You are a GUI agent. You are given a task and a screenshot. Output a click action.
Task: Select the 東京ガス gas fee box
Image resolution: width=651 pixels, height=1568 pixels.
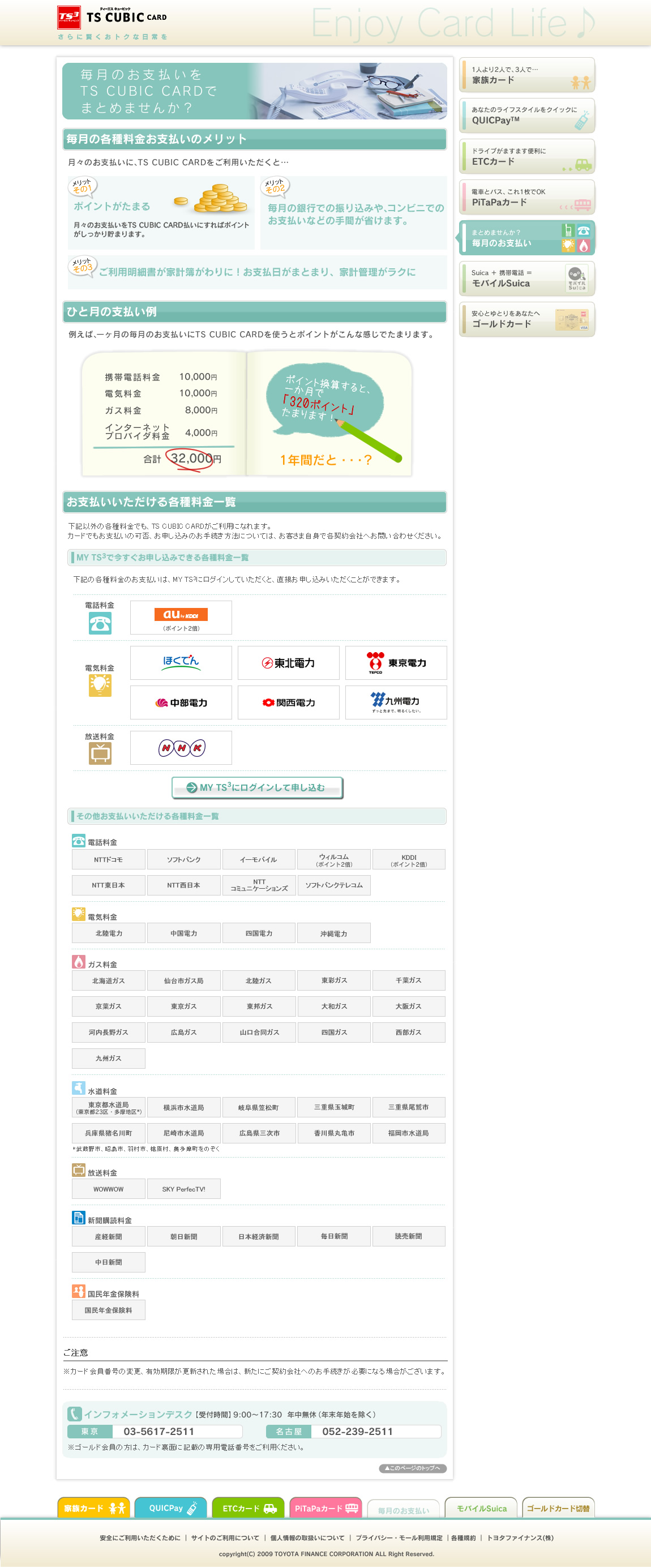183,1006
